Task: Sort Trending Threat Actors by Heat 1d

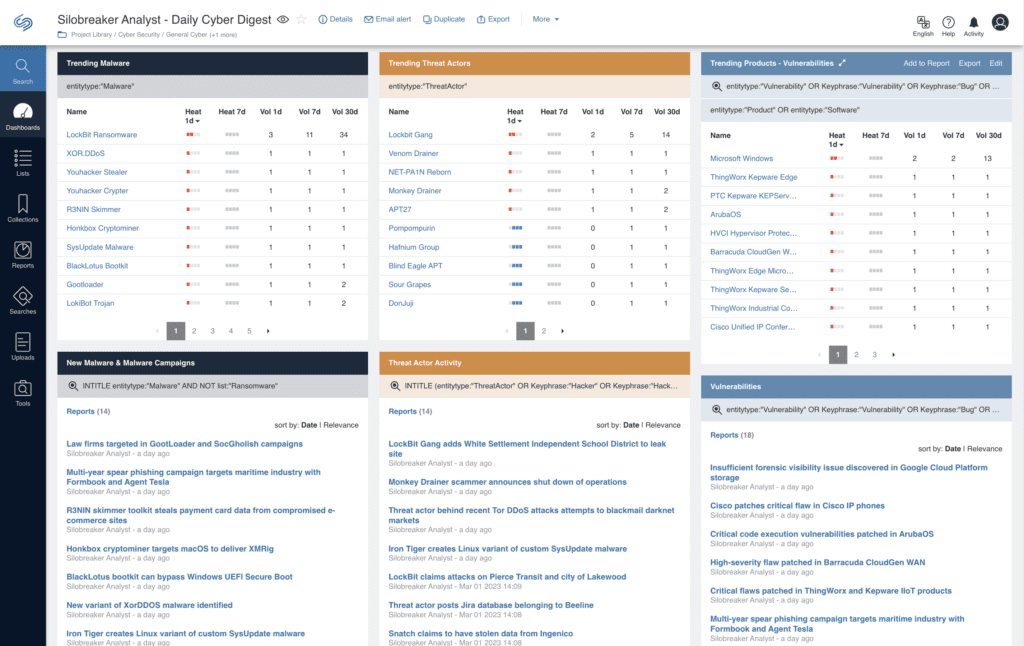Action: [515, 116]
